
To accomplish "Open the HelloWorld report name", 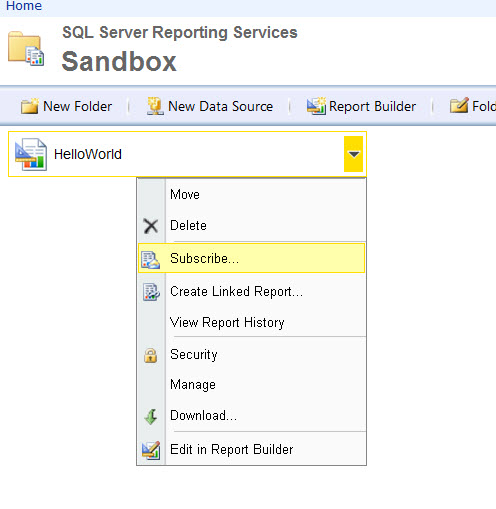I will [88, 154].
